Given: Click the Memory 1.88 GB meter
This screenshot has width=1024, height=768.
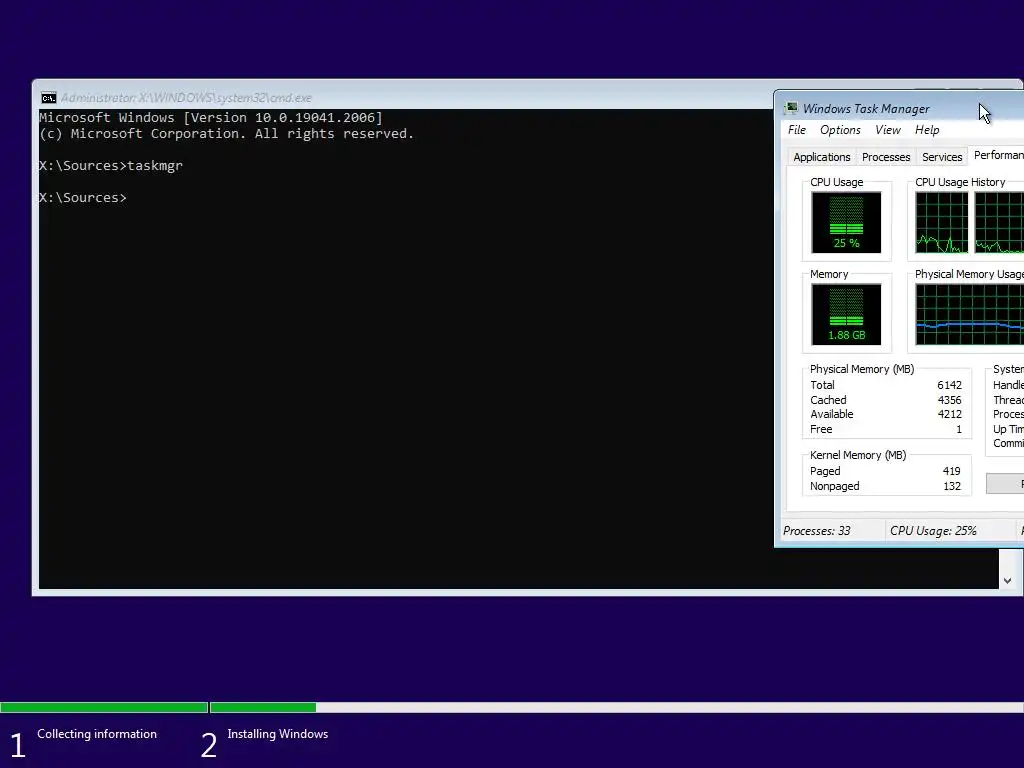Looking at the screenshot, I should (x=846, y=314).
